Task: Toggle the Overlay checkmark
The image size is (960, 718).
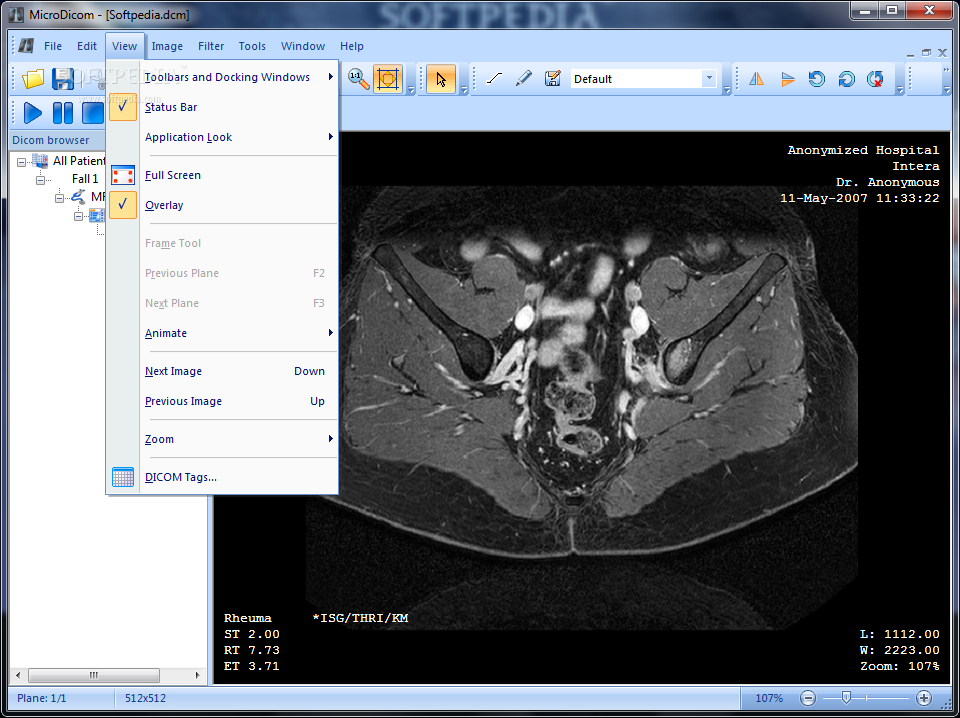Action: 123,205
